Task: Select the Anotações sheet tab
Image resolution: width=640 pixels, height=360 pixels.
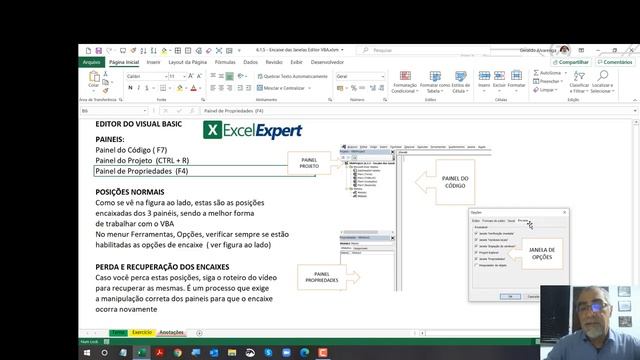Action: 171,333
